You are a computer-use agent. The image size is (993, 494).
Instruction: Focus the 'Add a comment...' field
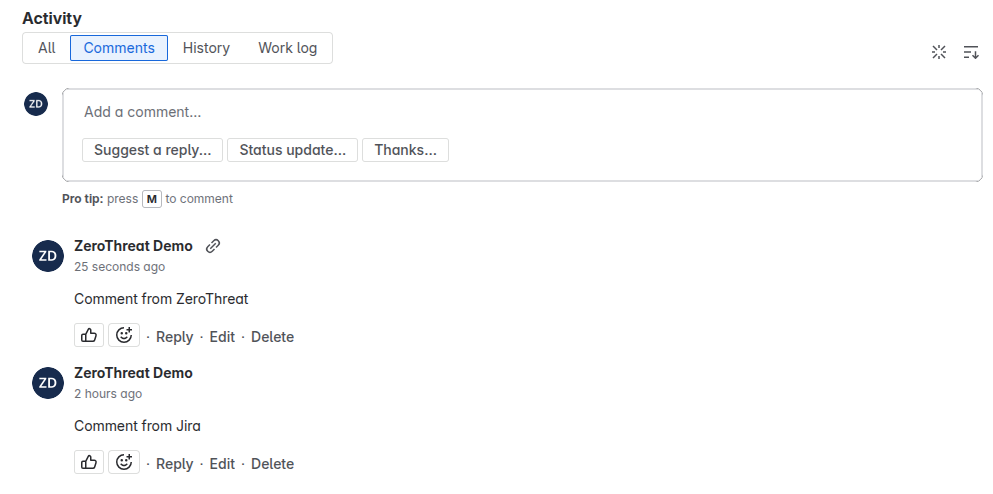click(x=522, y=112)
